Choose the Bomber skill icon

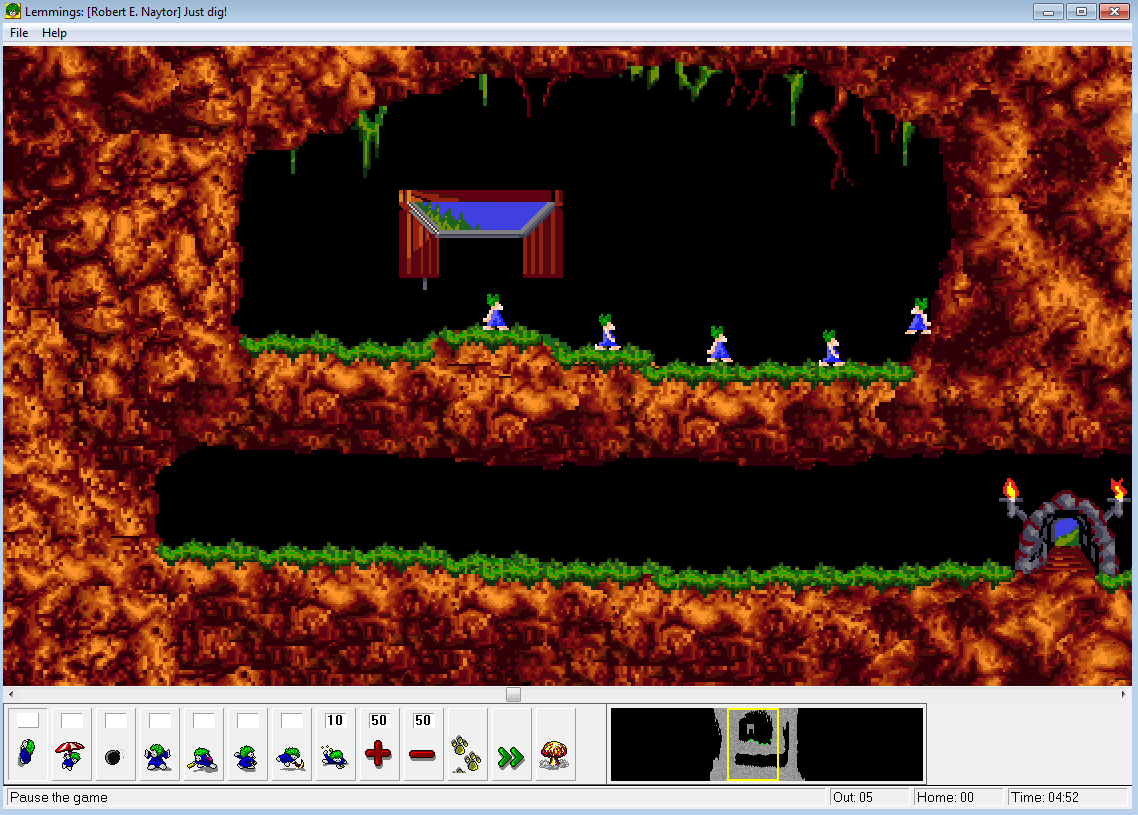pos(115,745)
